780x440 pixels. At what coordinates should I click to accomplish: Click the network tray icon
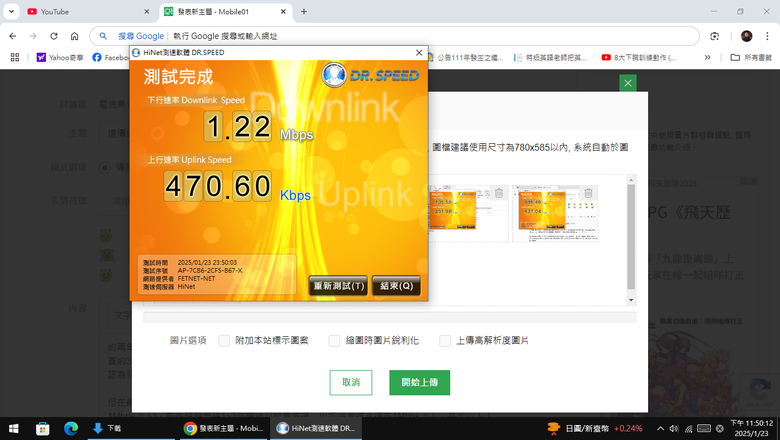[688, 428]
